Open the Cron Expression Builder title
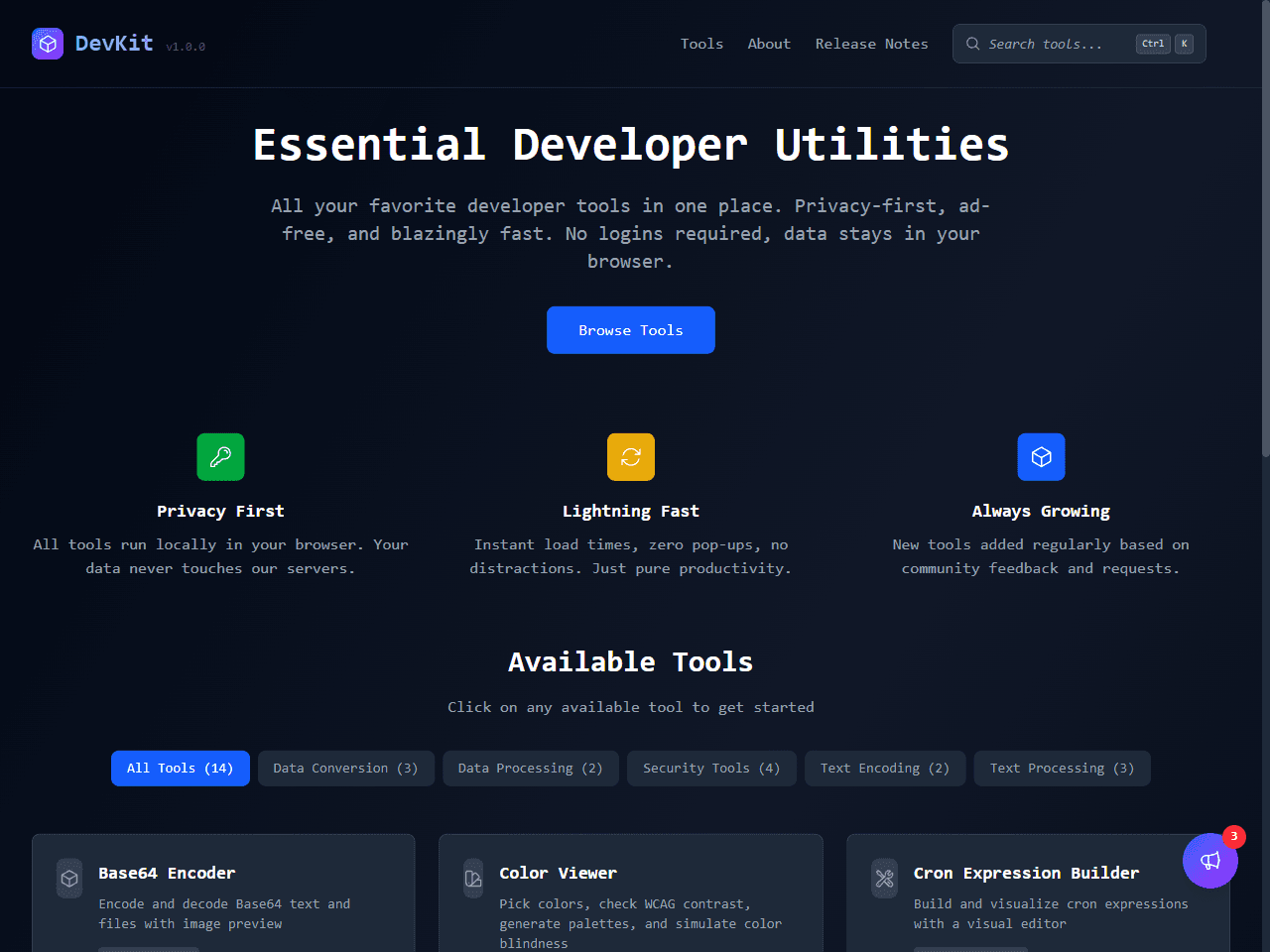Image resolution: width=1270 pixels, height=952 pixels. pos(1026,873)
